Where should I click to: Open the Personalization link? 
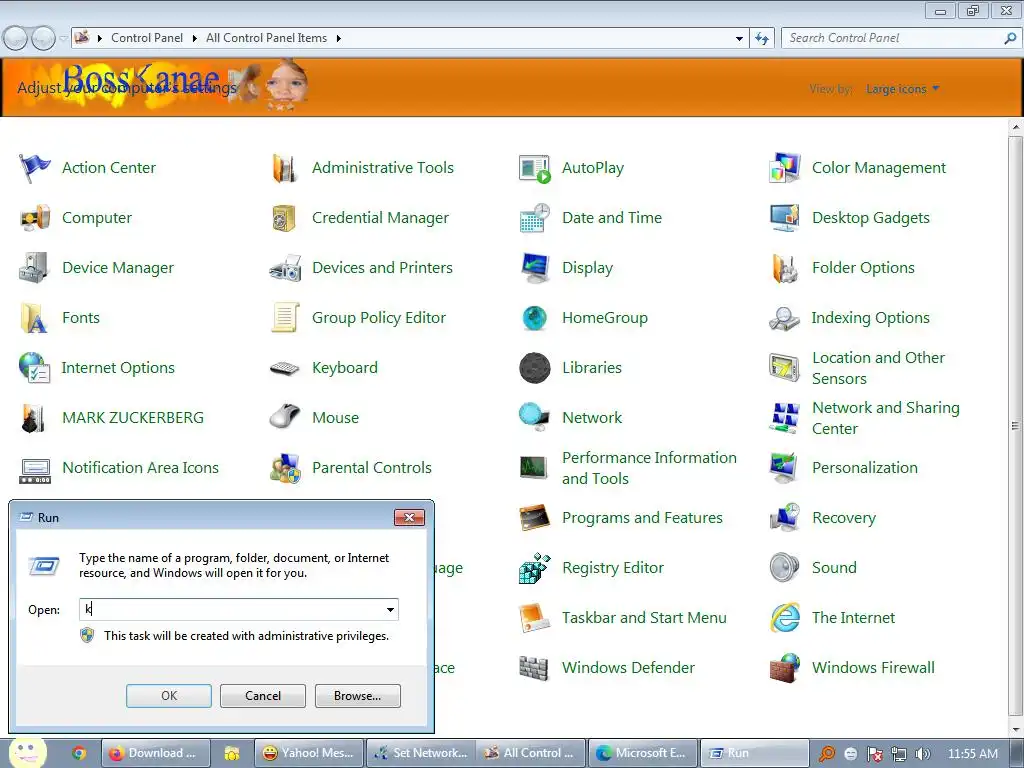[865, 468]
